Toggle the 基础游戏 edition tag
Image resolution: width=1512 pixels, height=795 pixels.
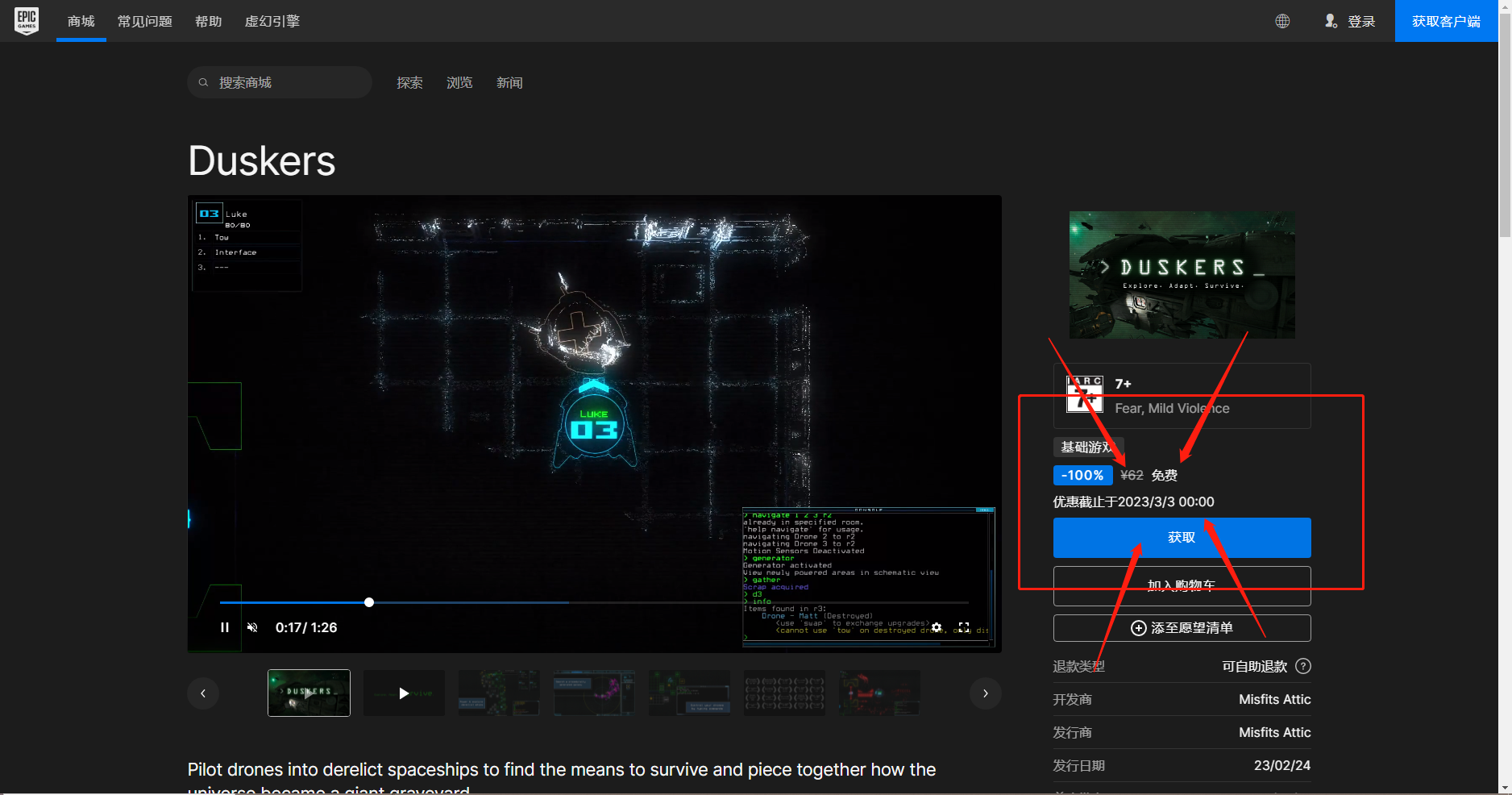click(1088, 447)
